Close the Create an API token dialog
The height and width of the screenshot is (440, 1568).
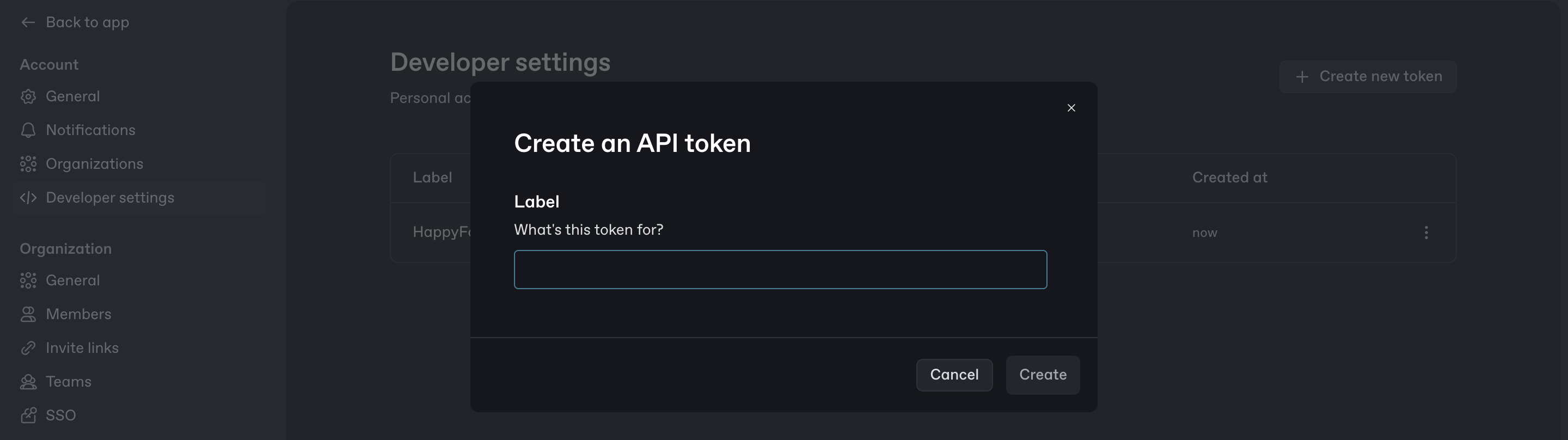click(1071, 108)
